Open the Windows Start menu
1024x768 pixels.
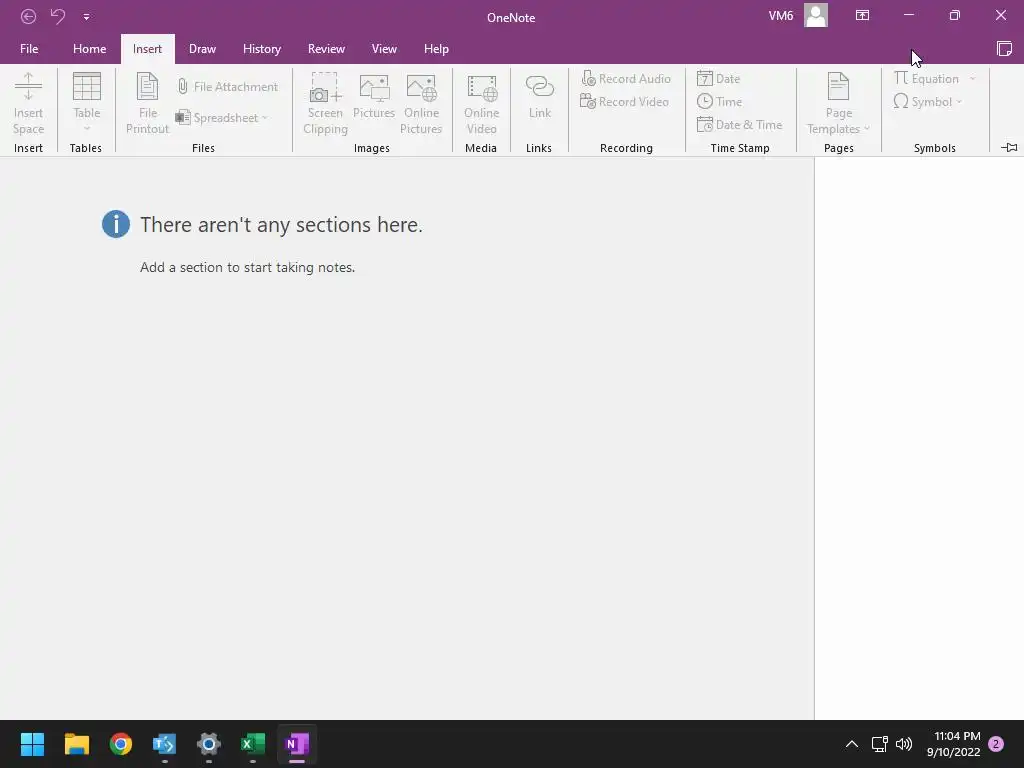coord(32,744)
